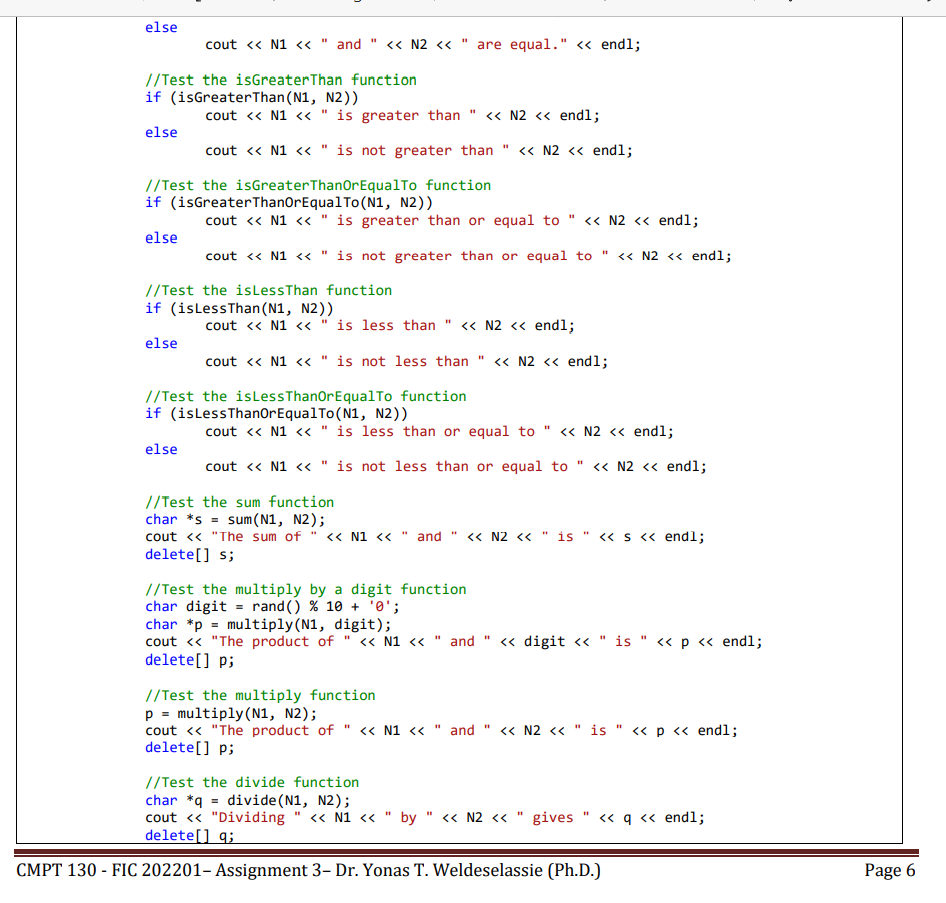Click the footer text "CMPT 130 - FIC 202201"
The image size is (946, 903).
click(109, 870)
